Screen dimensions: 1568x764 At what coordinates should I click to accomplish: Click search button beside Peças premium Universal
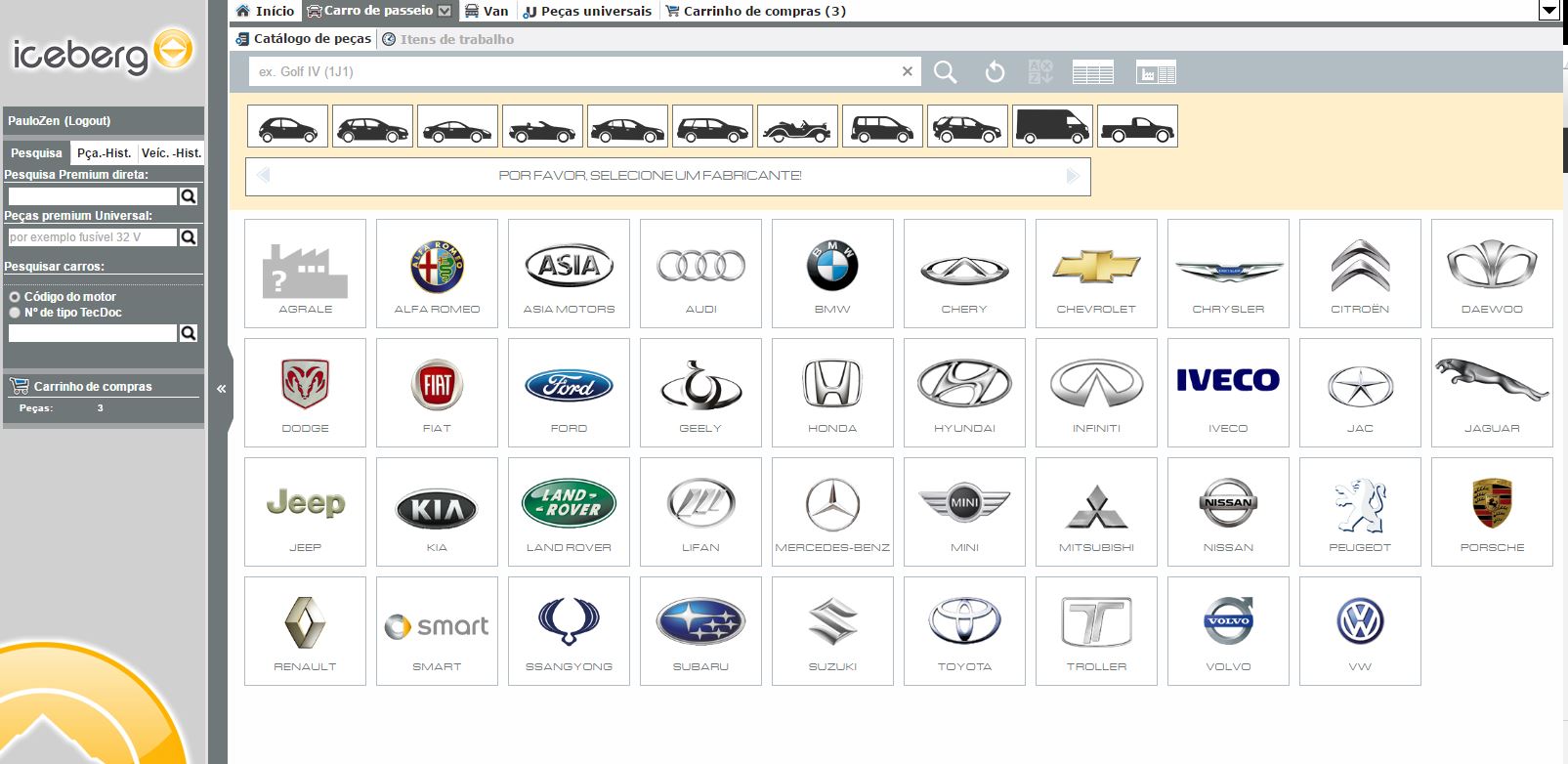coord(189,237)
